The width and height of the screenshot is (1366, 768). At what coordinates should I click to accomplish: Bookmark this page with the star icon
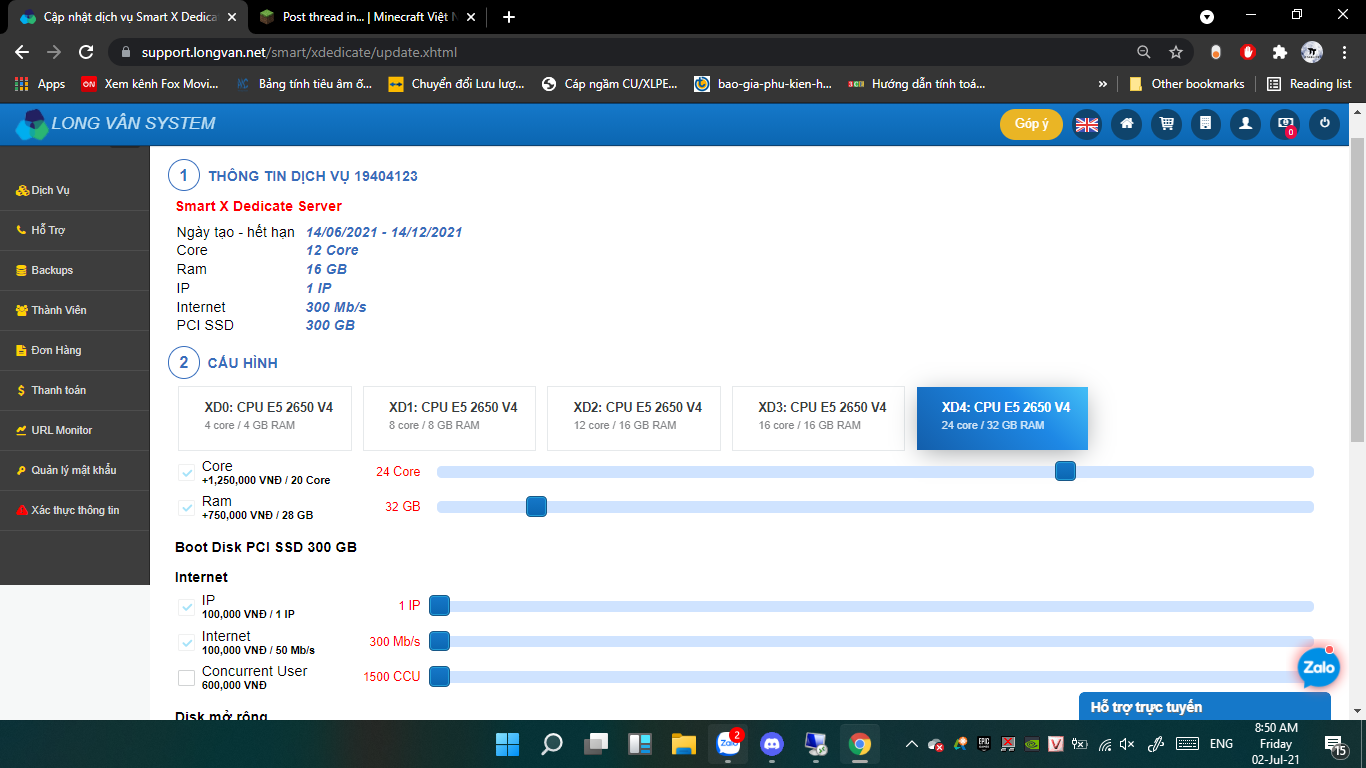coord(1176,52)
